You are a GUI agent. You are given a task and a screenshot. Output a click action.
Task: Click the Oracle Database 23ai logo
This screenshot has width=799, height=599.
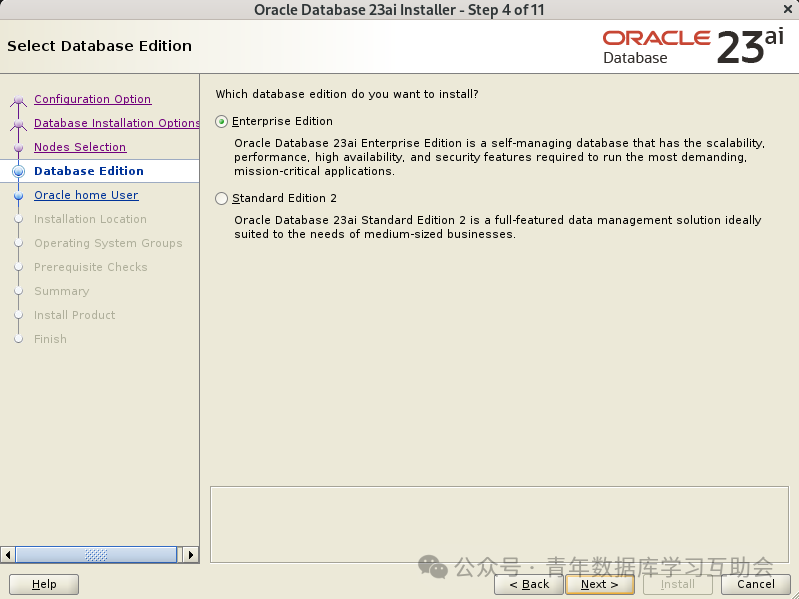(693, 47)
